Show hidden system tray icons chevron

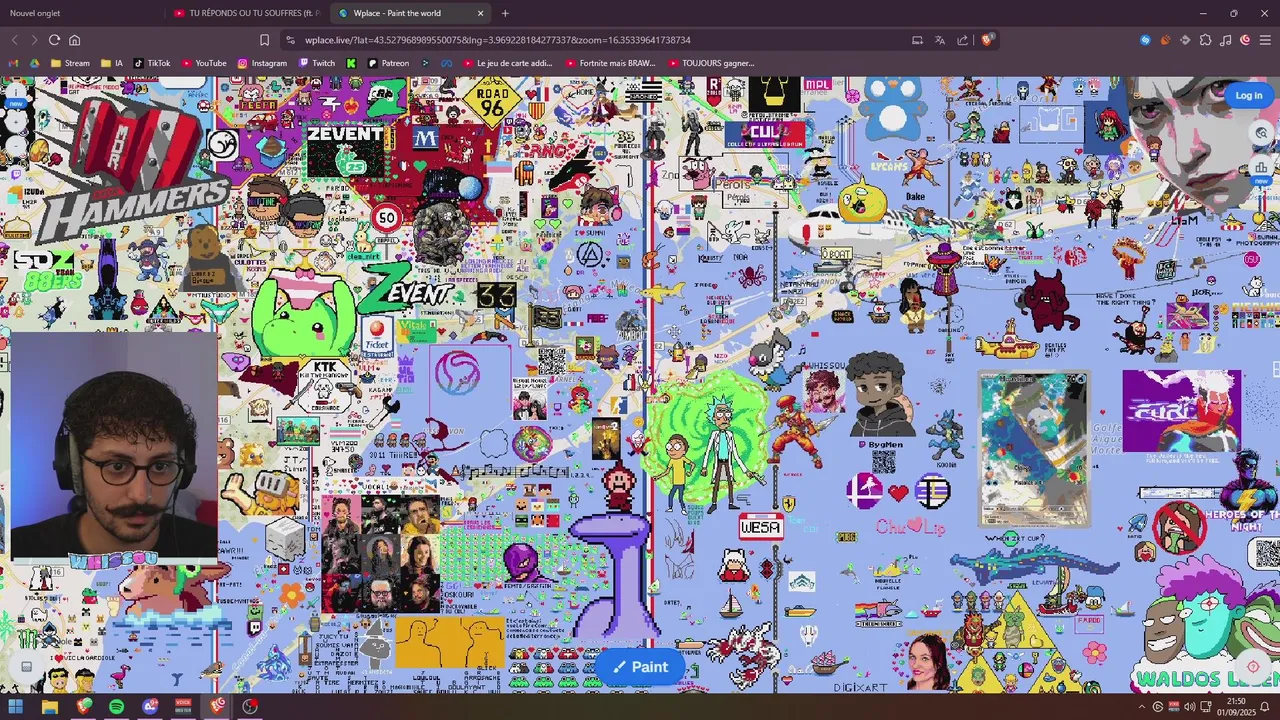click(1142, 707)
